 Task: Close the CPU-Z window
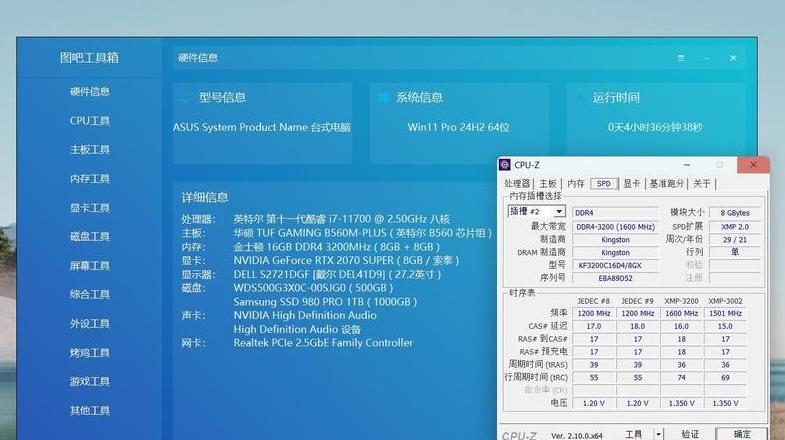[x=753, y=165]
